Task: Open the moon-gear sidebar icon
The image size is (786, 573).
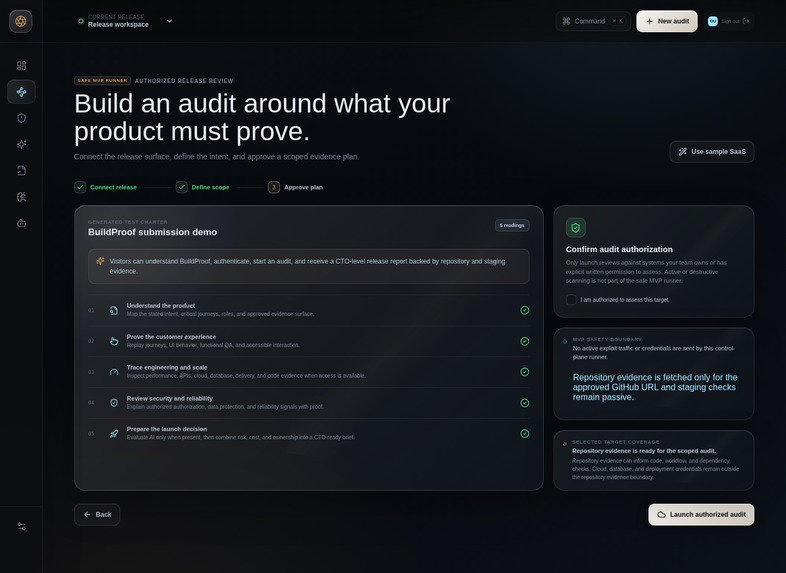Action: 22,197
